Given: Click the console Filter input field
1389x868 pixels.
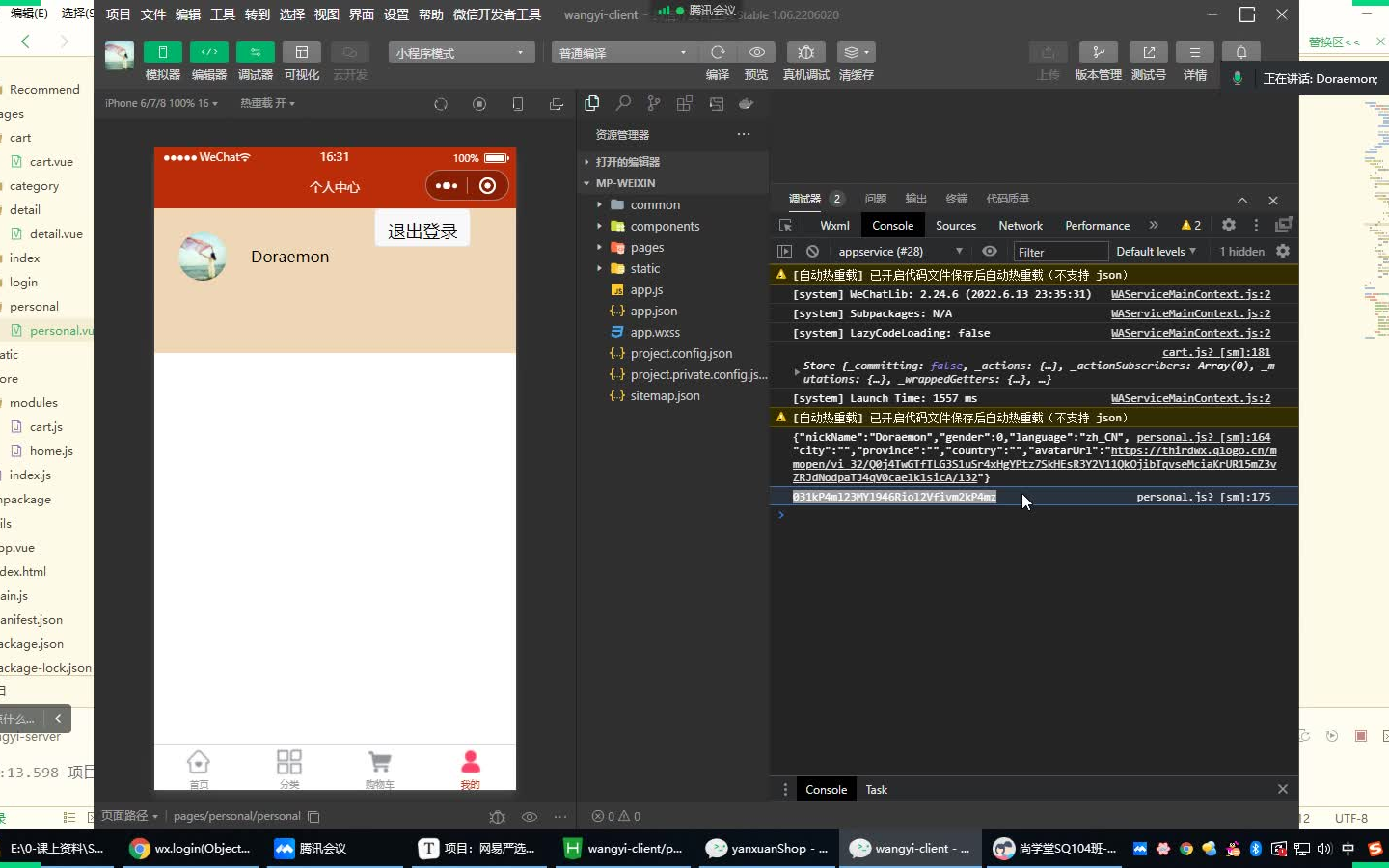Looking at the screenshot, I should 1059,252.
